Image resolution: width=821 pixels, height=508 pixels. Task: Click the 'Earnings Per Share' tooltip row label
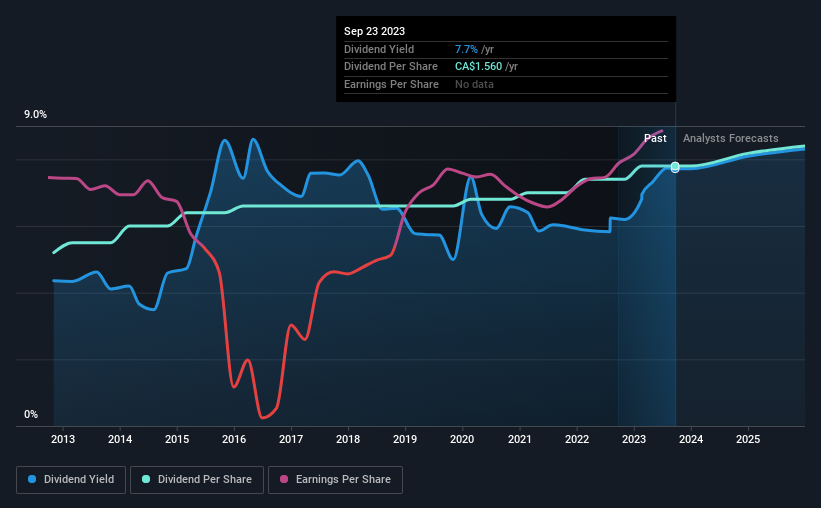[x=391, y=84]
